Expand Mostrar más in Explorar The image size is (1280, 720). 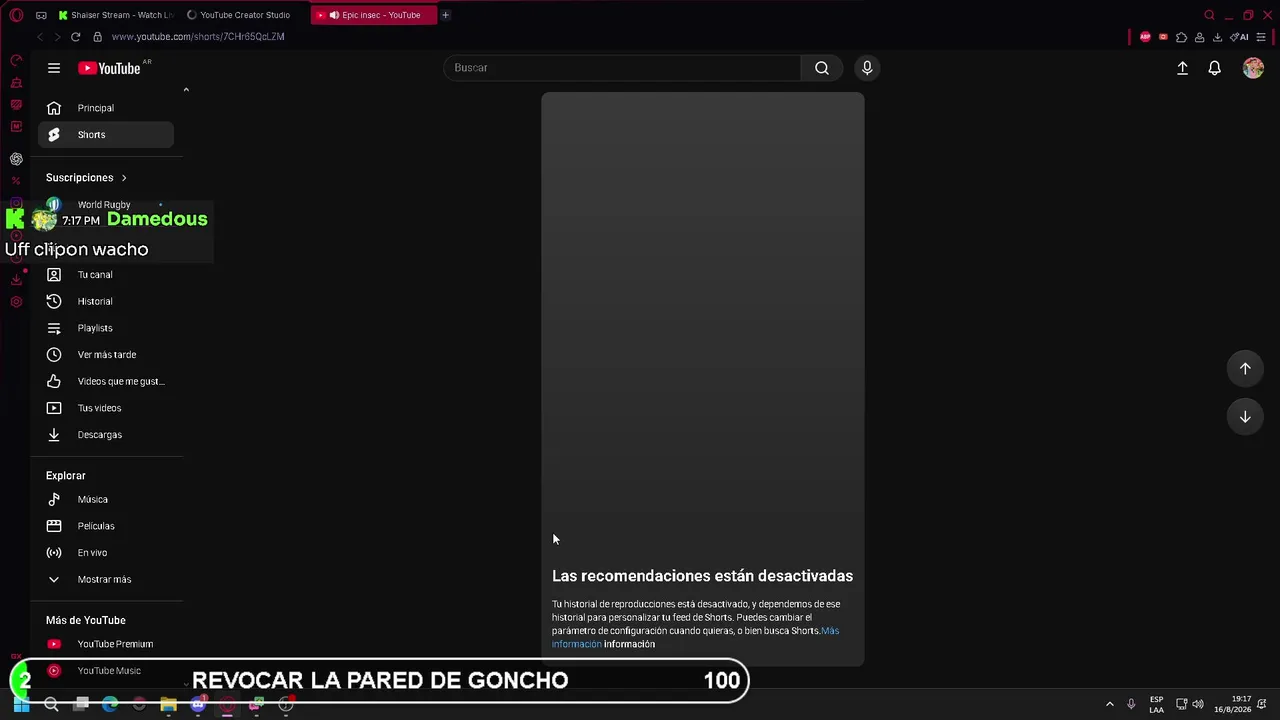105,580
